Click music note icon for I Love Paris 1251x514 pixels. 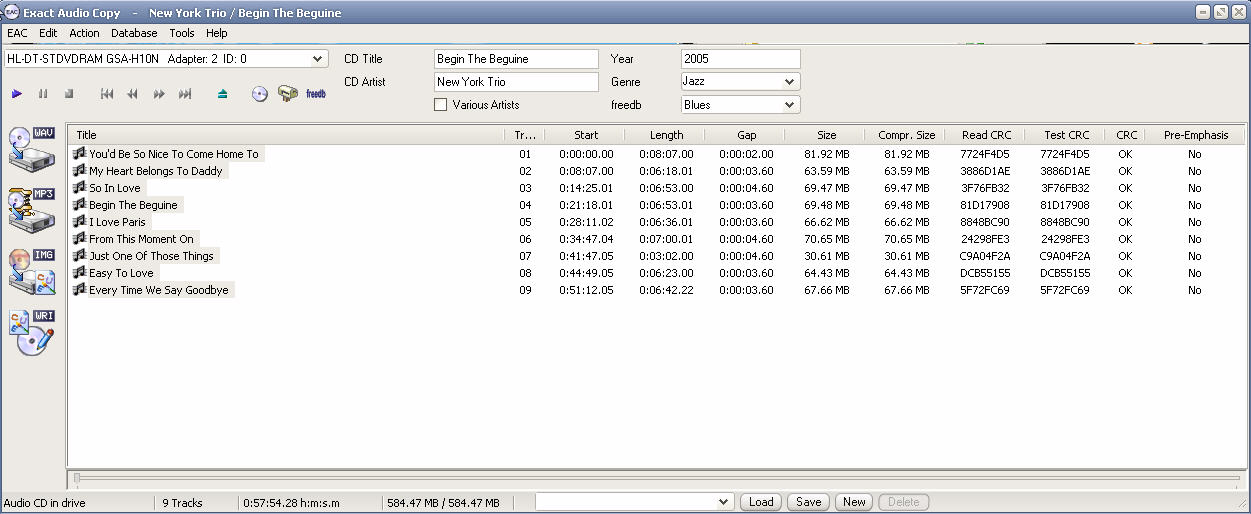coord(79,221)
